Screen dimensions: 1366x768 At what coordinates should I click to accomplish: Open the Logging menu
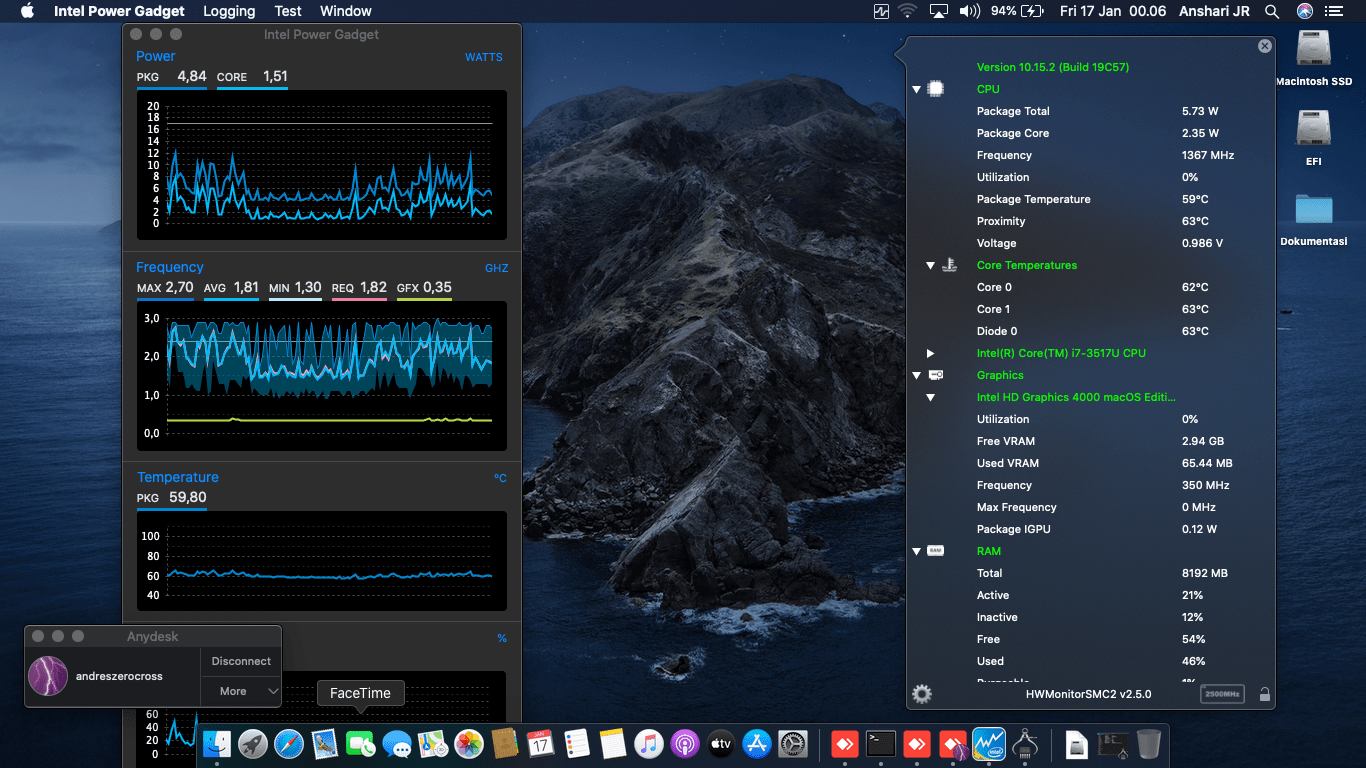point(229,11)
